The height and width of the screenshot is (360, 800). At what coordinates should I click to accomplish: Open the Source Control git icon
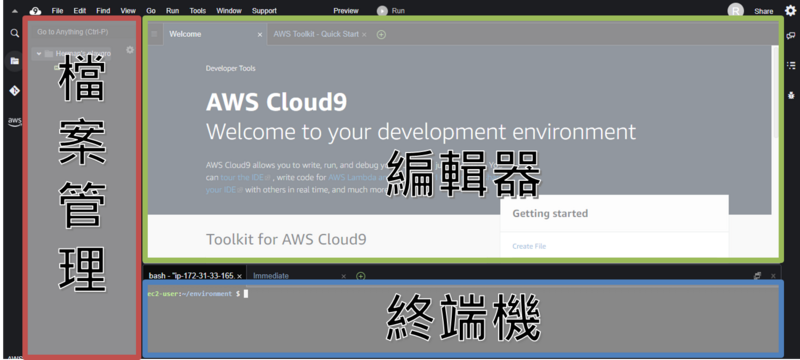coord(15,91)
